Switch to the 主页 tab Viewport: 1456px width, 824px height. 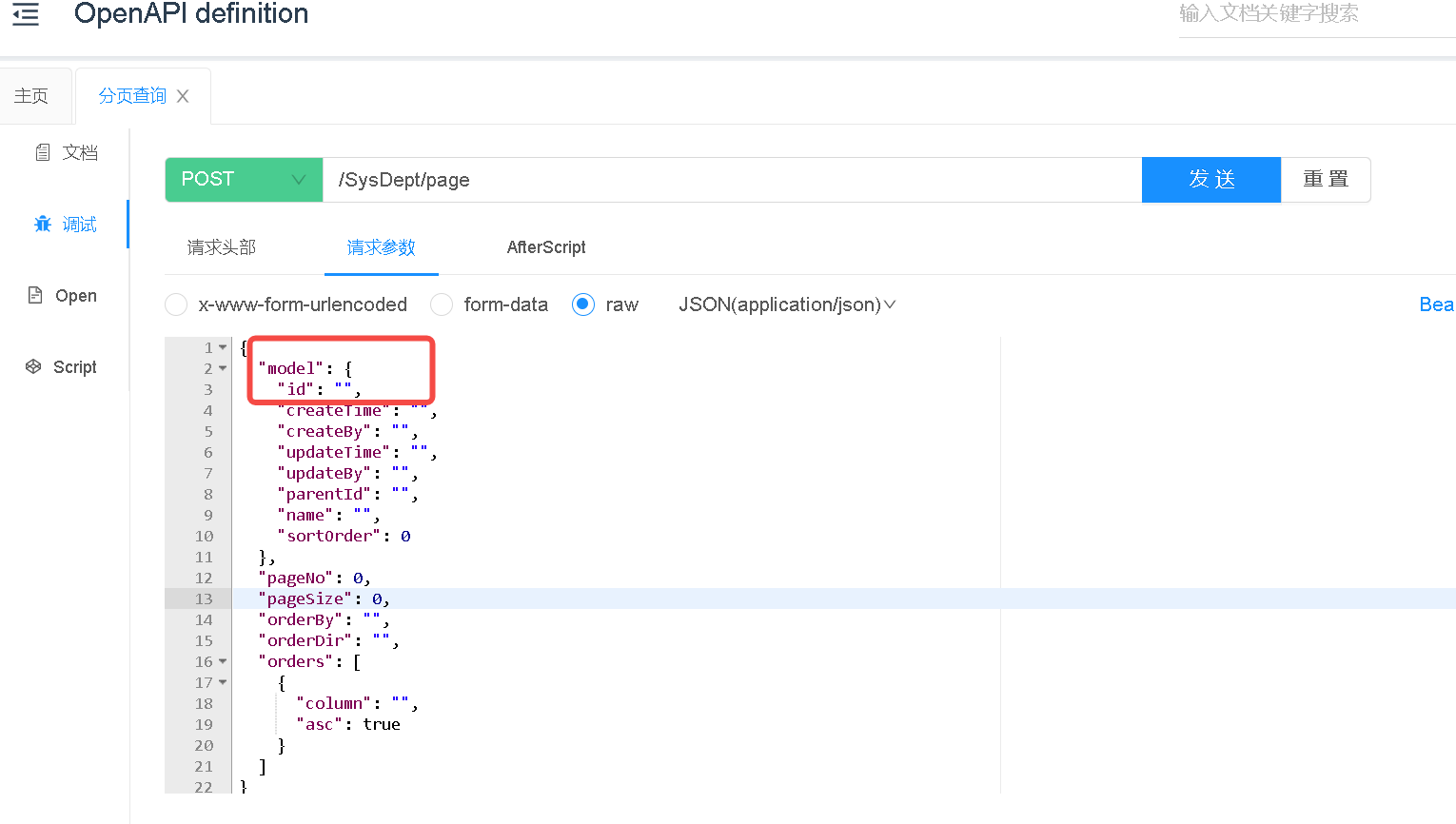tap(31, 96)
